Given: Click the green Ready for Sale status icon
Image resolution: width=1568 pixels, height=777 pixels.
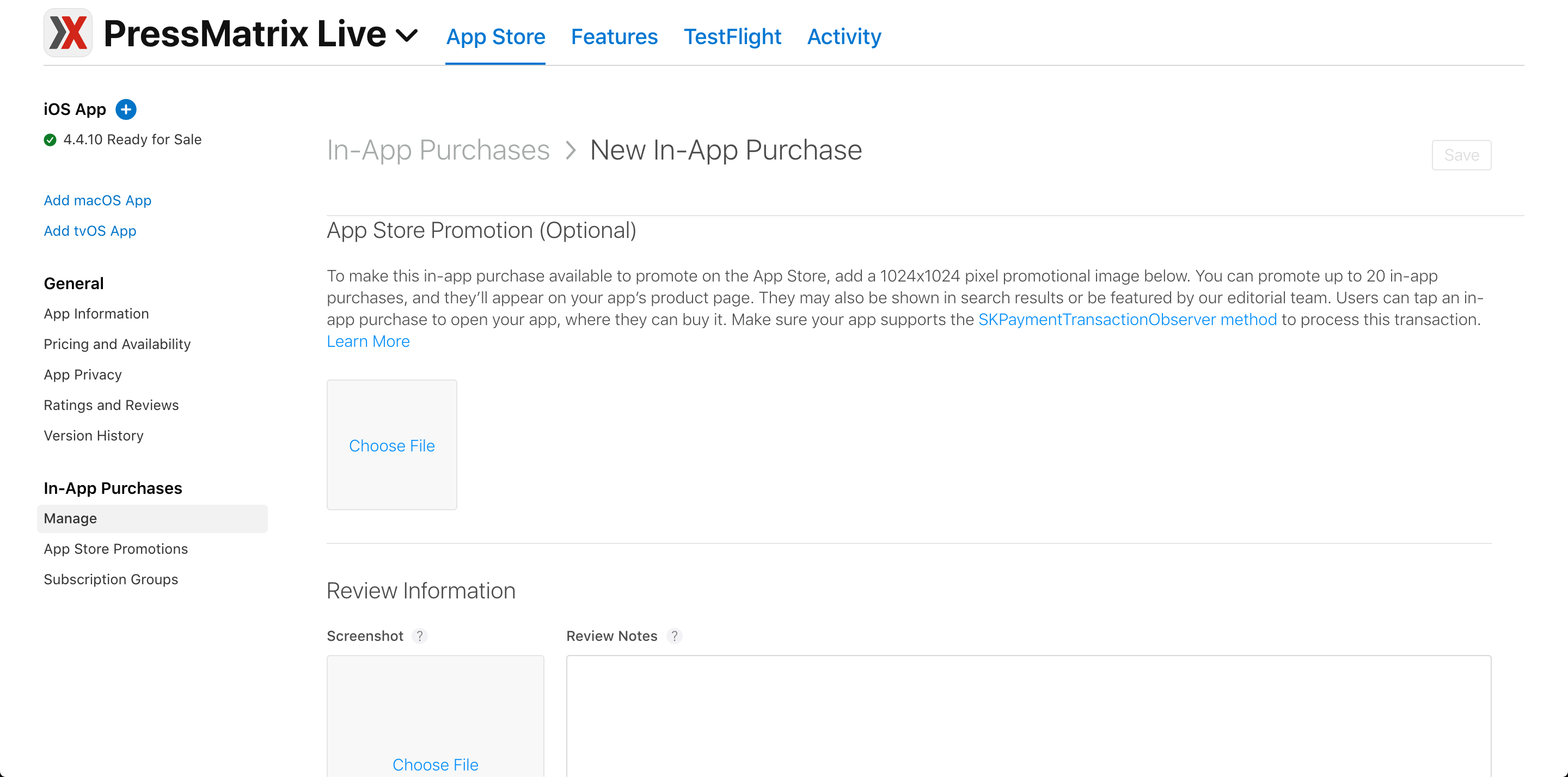Looking at the screenshot, I should [50, 140].
